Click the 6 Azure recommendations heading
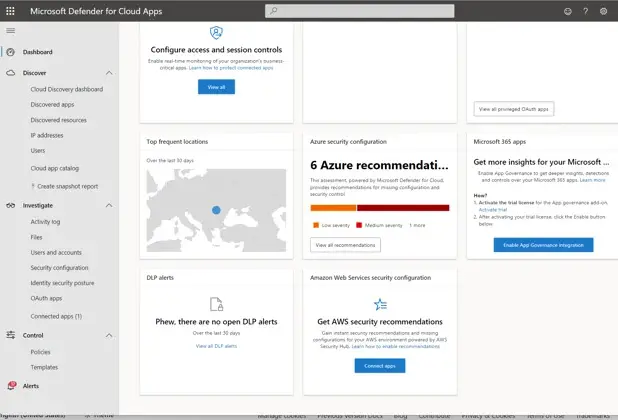This screenshot has width=618, height=420. pyautogui.click(x=379, y=165)
